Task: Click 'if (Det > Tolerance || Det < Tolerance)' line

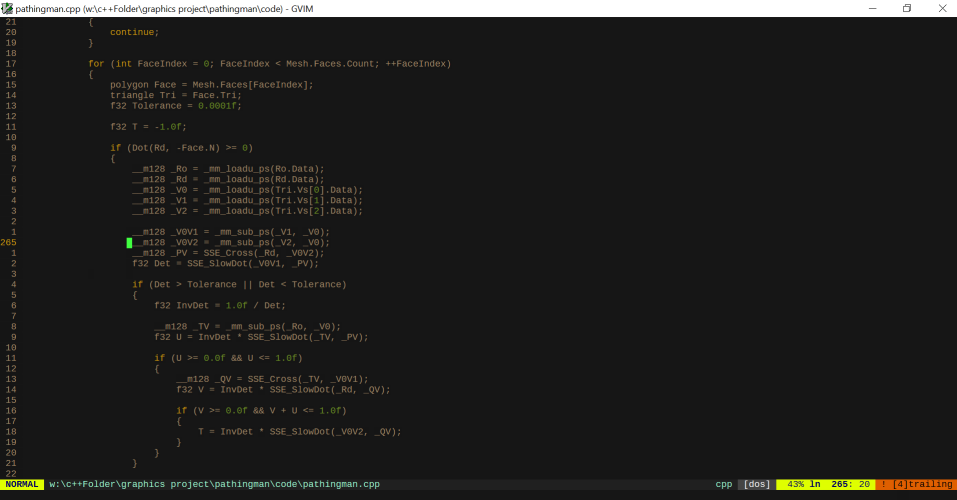Action: 239,284
